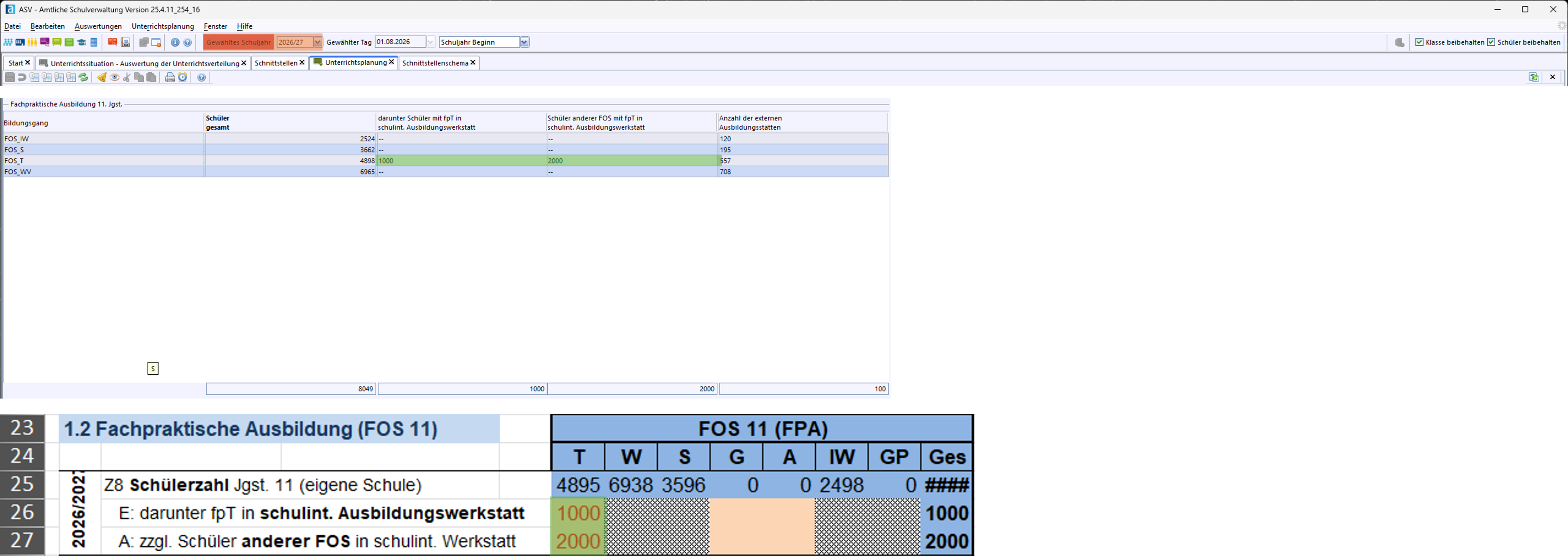Viewport: 1568px width, 556px height.
Task: Click the graduation cap icon
Action: click(82, 43)
